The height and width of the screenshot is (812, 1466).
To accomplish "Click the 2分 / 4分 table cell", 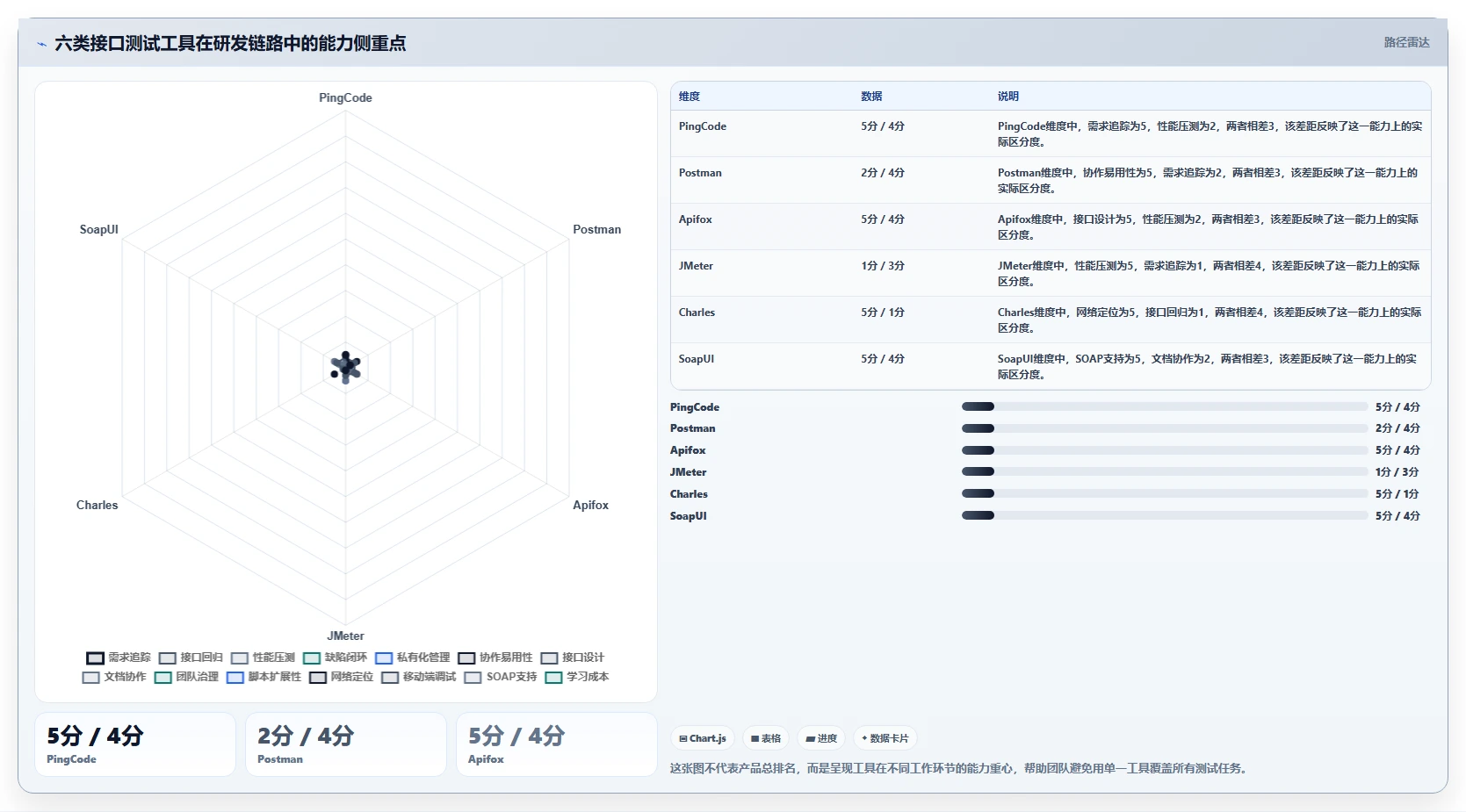I will point(883,173).
